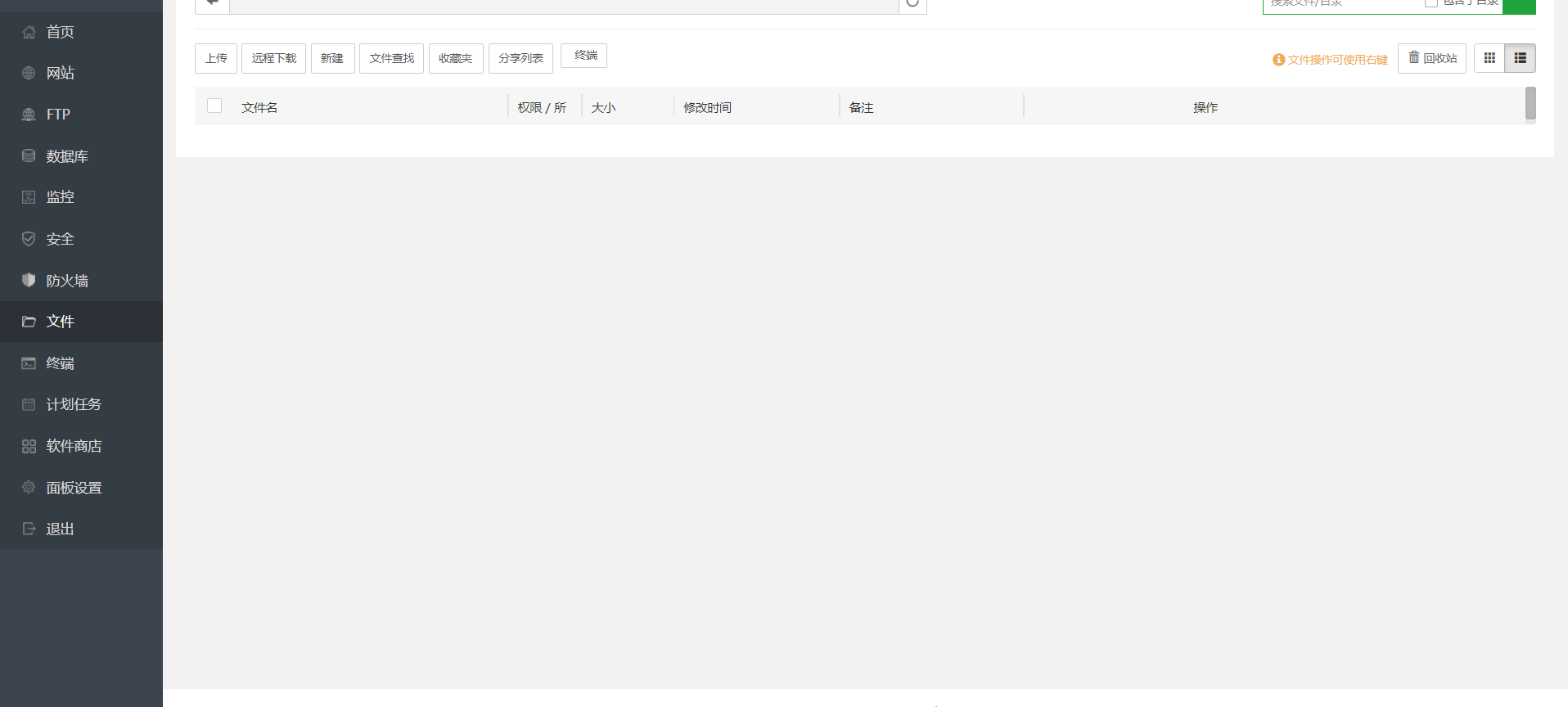This screenshot has height=707, width=1568.
Task: Click the 终端 terminal icon in sidebar
Action: coord(29,363)
